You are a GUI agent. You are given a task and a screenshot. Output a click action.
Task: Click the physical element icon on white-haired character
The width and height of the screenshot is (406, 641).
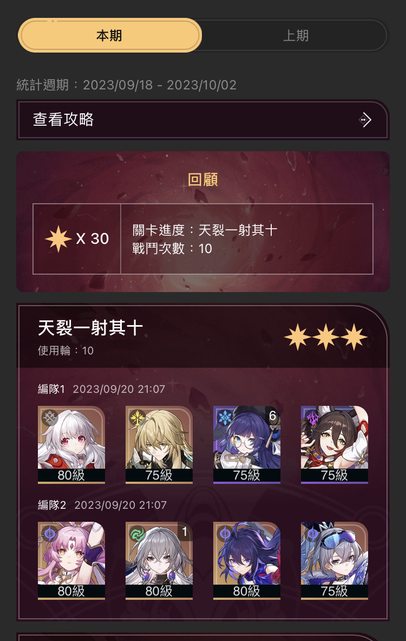tap(49, 418)
